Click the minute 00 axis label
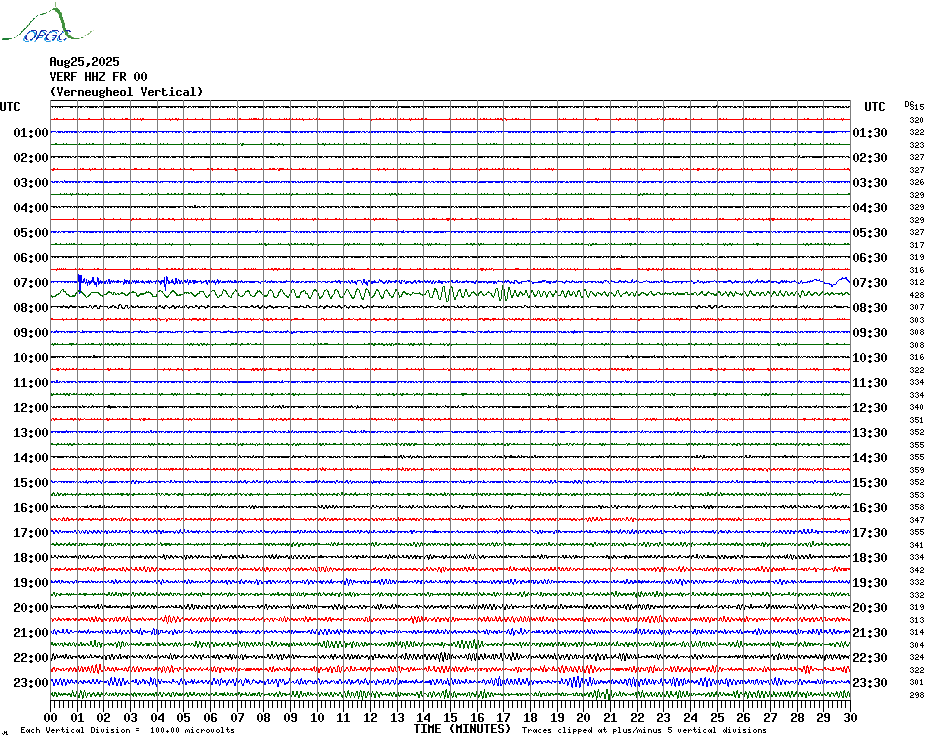This screenshot has height=744, width=930. pyautogui.click(x=51, y=718)
